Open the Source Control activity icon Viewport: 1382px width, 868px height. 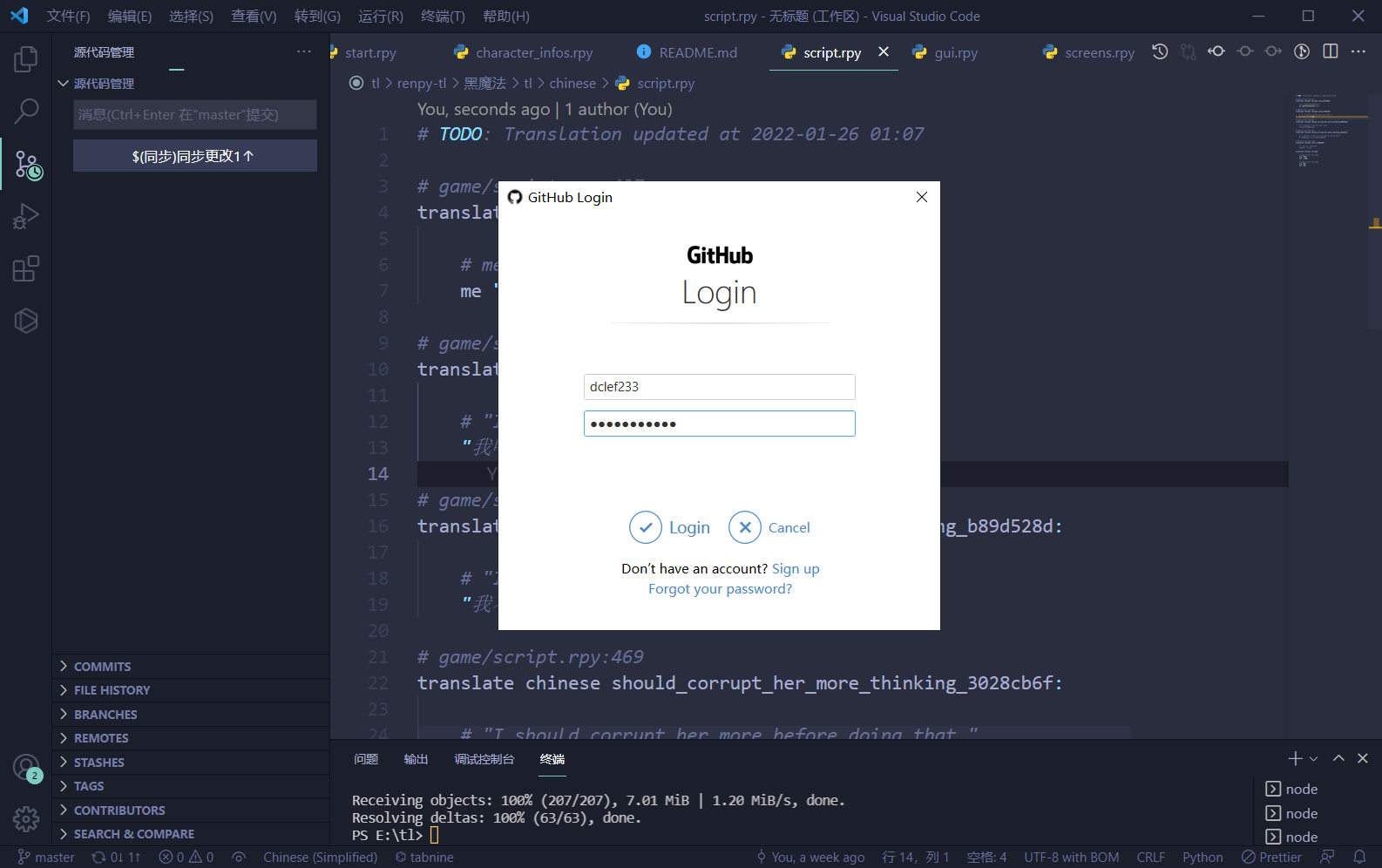pos(26,164)
